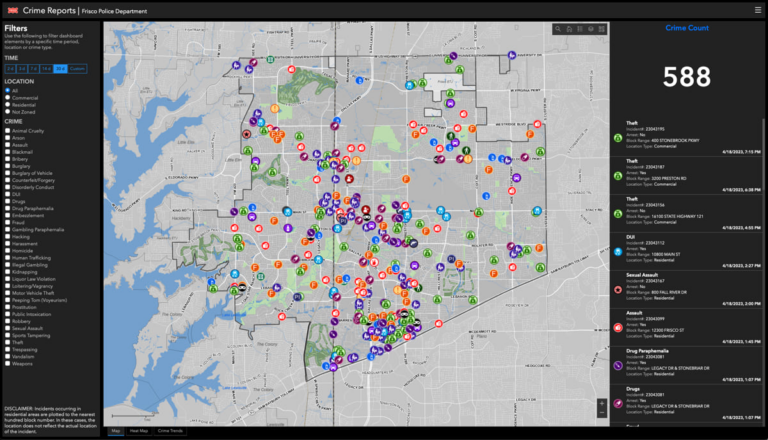Viewport: 768px width, 440px height.
Task: Zoom in with the map plus button
Action: [x=602, y=404]
